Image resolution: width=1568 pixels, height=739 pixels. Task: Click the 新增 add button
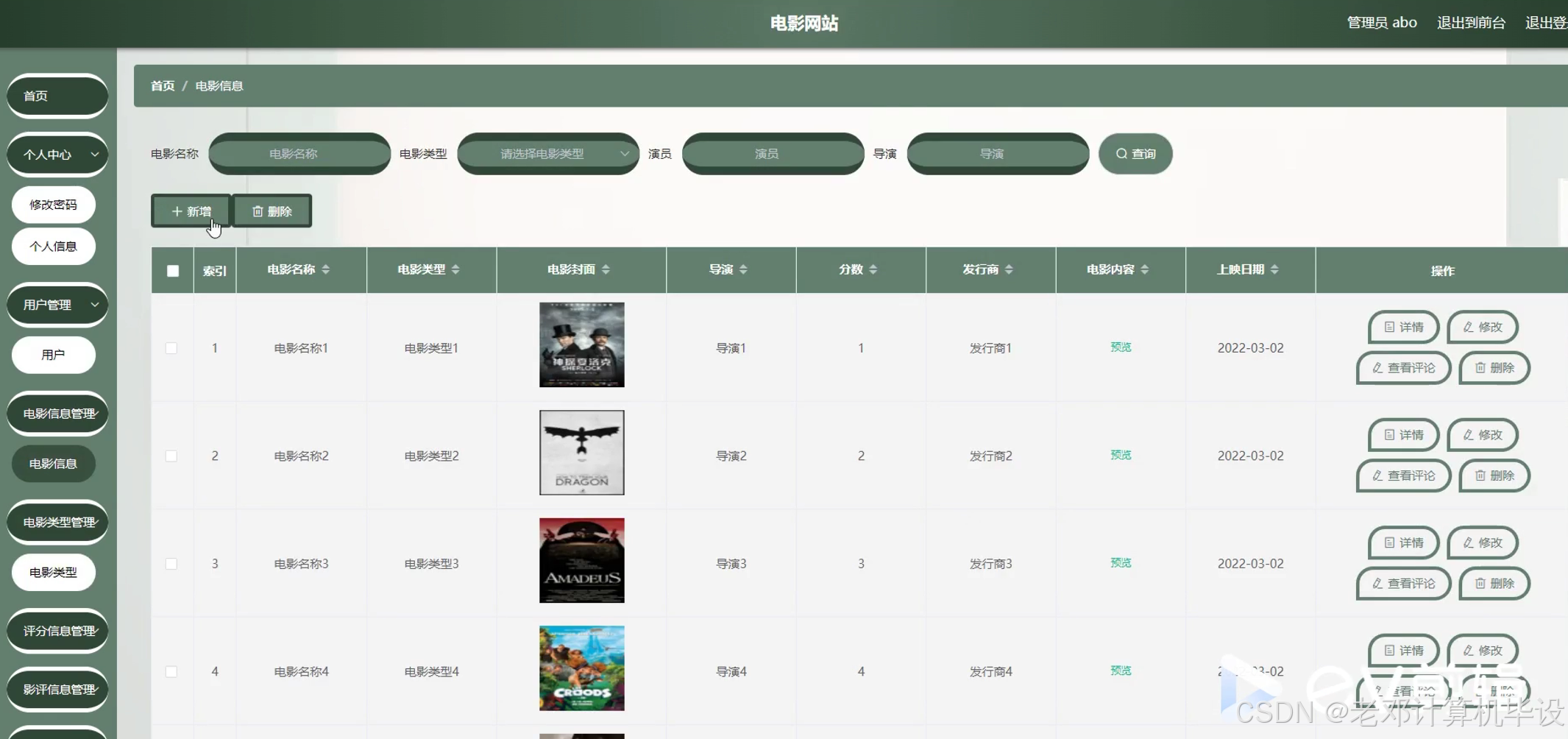click(191, 211)
